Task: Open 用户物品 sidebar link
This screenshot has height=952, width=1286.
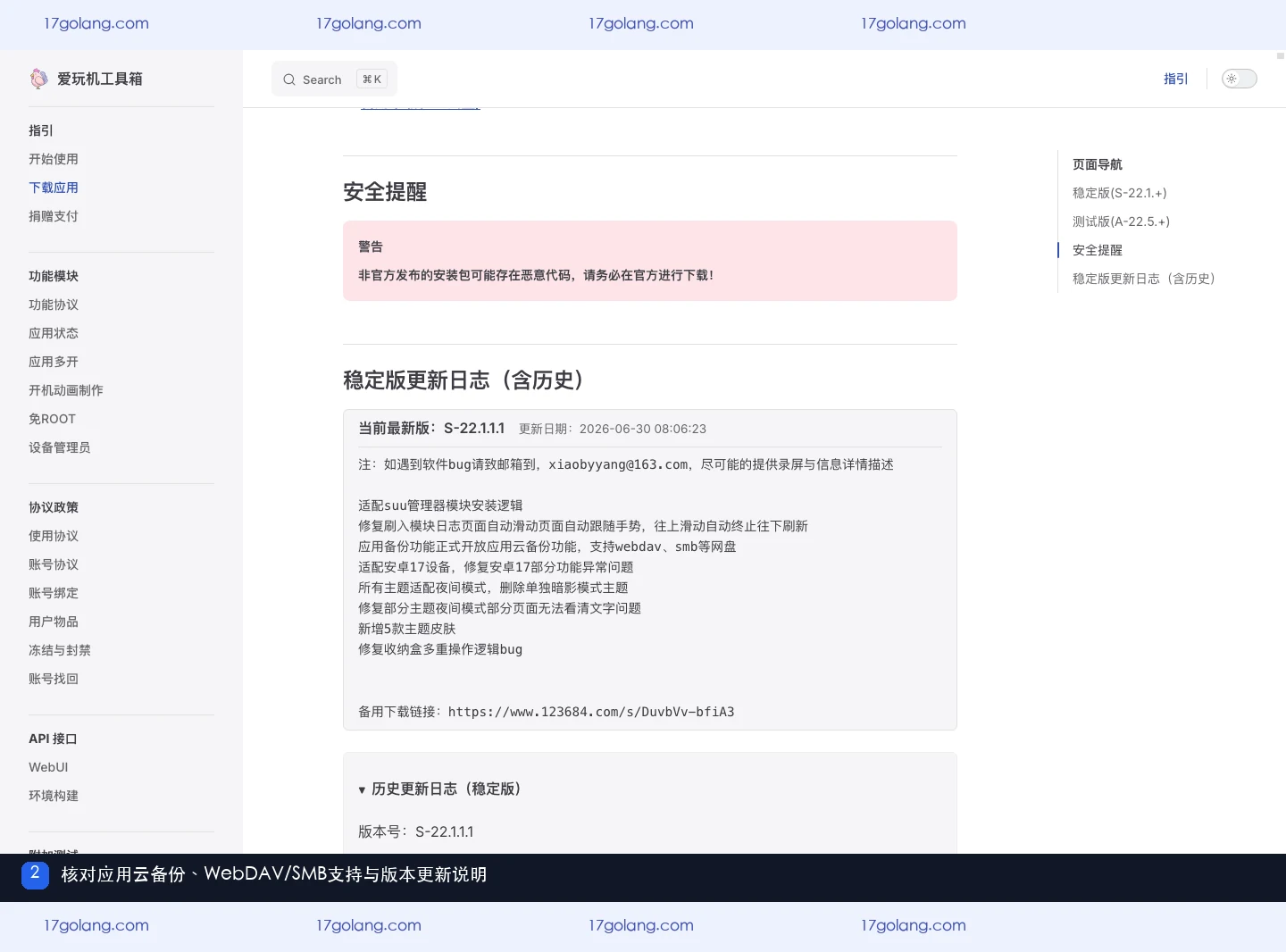Action: click(x=54, y=622)
